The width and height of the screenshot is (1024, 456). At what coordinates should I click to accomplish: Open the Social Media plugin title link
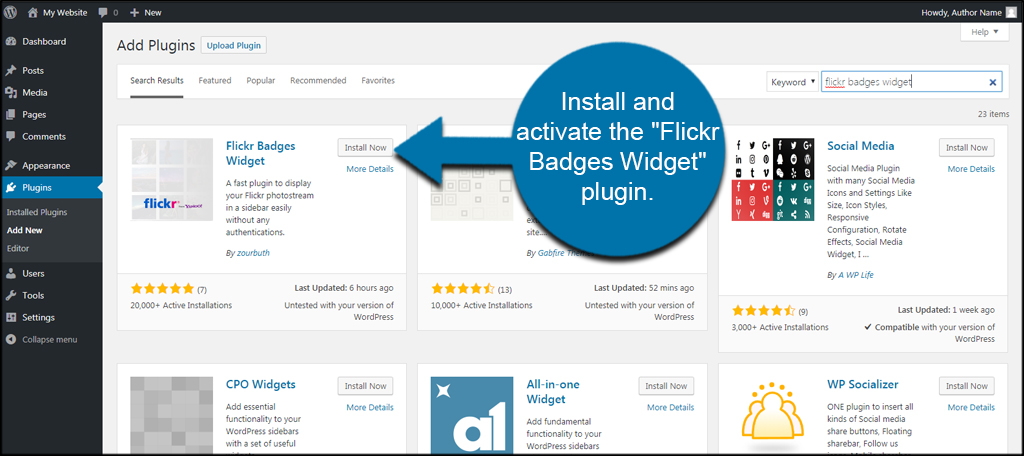[861, 146]
